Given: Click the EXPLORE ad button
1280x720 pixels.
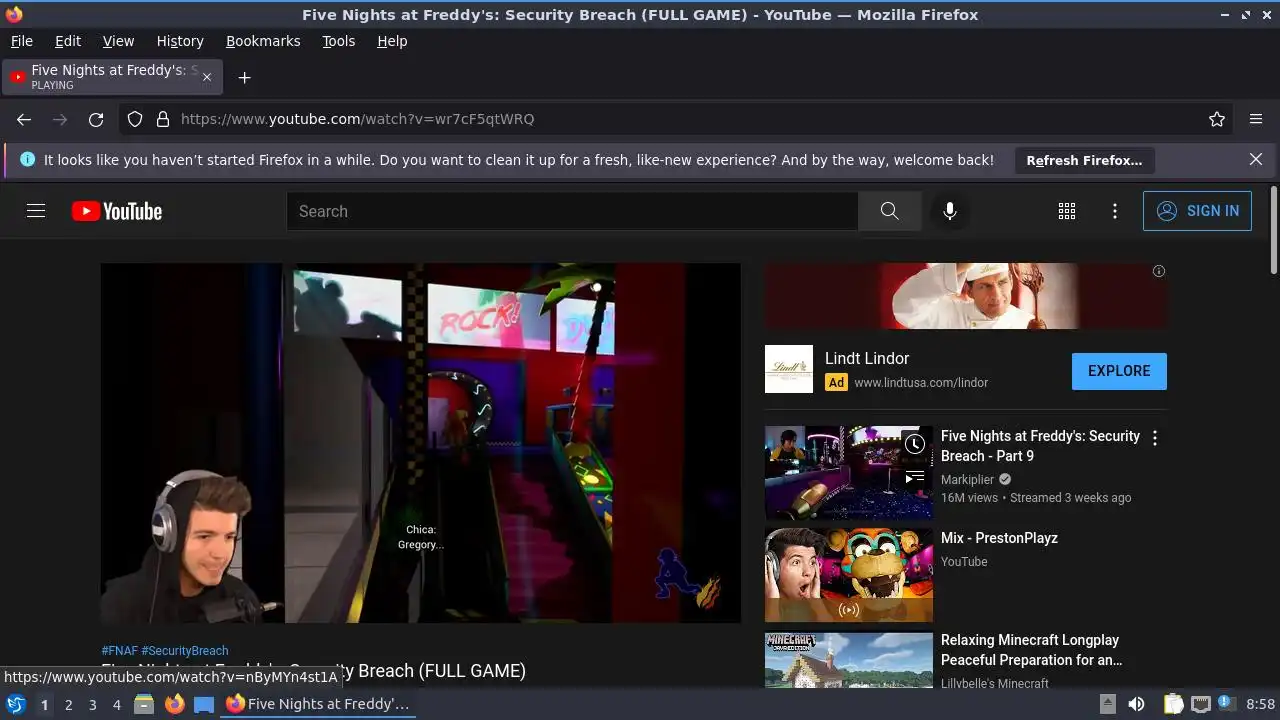Looking at the screenshot, I should [x=1119, y=371].
